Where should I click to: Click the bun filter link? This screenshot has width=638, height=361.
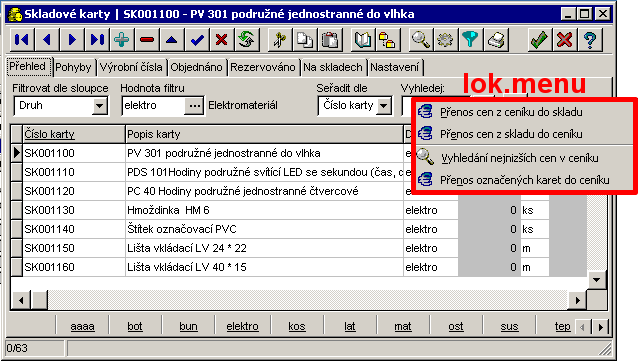pos(188,326)
